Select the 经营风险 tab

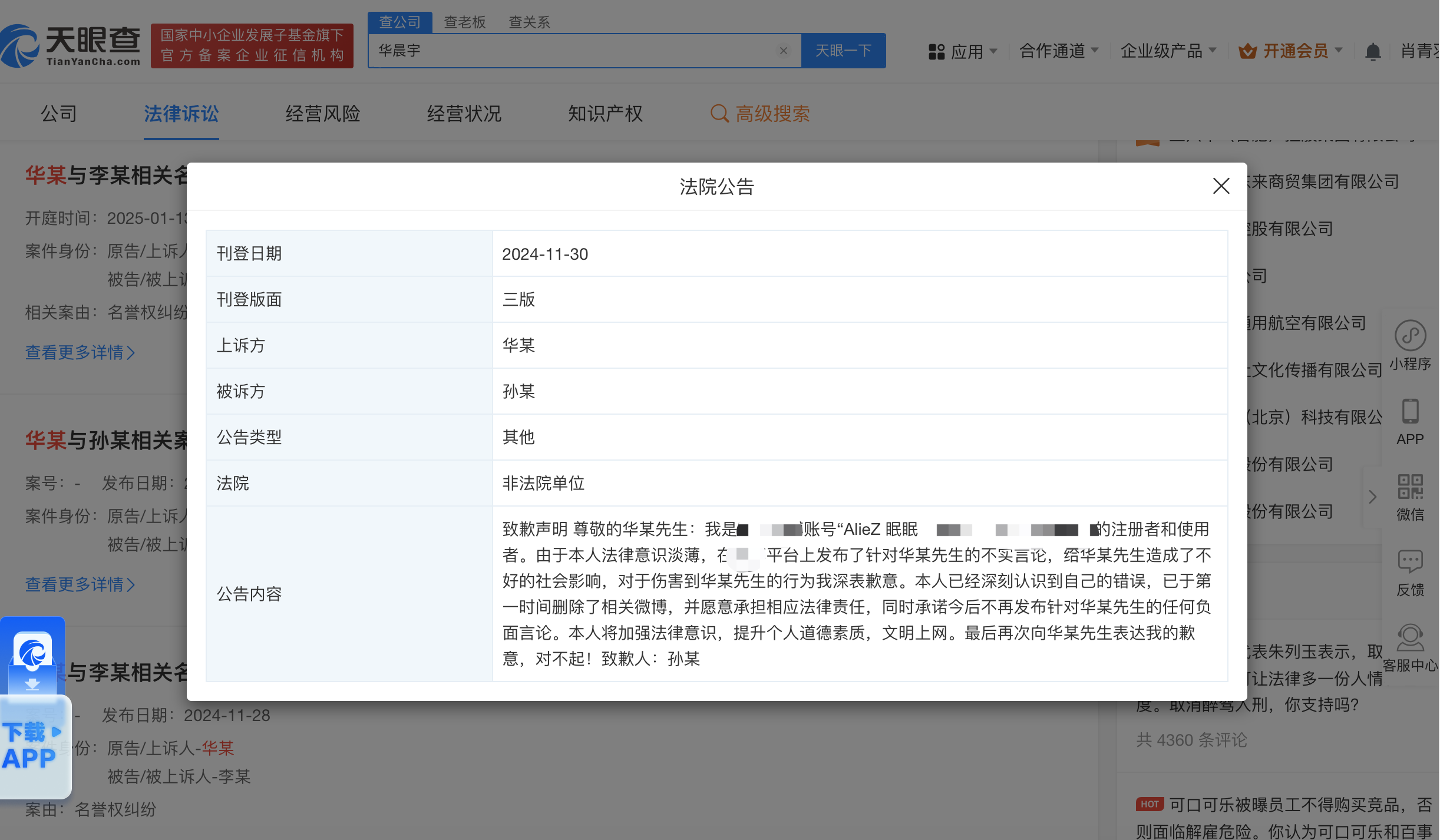[x=322, y=113]
